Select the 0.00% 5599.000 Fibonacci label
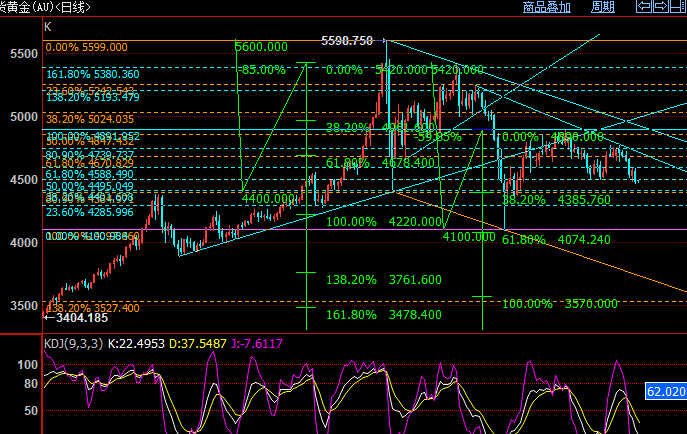 pos(86,47)
